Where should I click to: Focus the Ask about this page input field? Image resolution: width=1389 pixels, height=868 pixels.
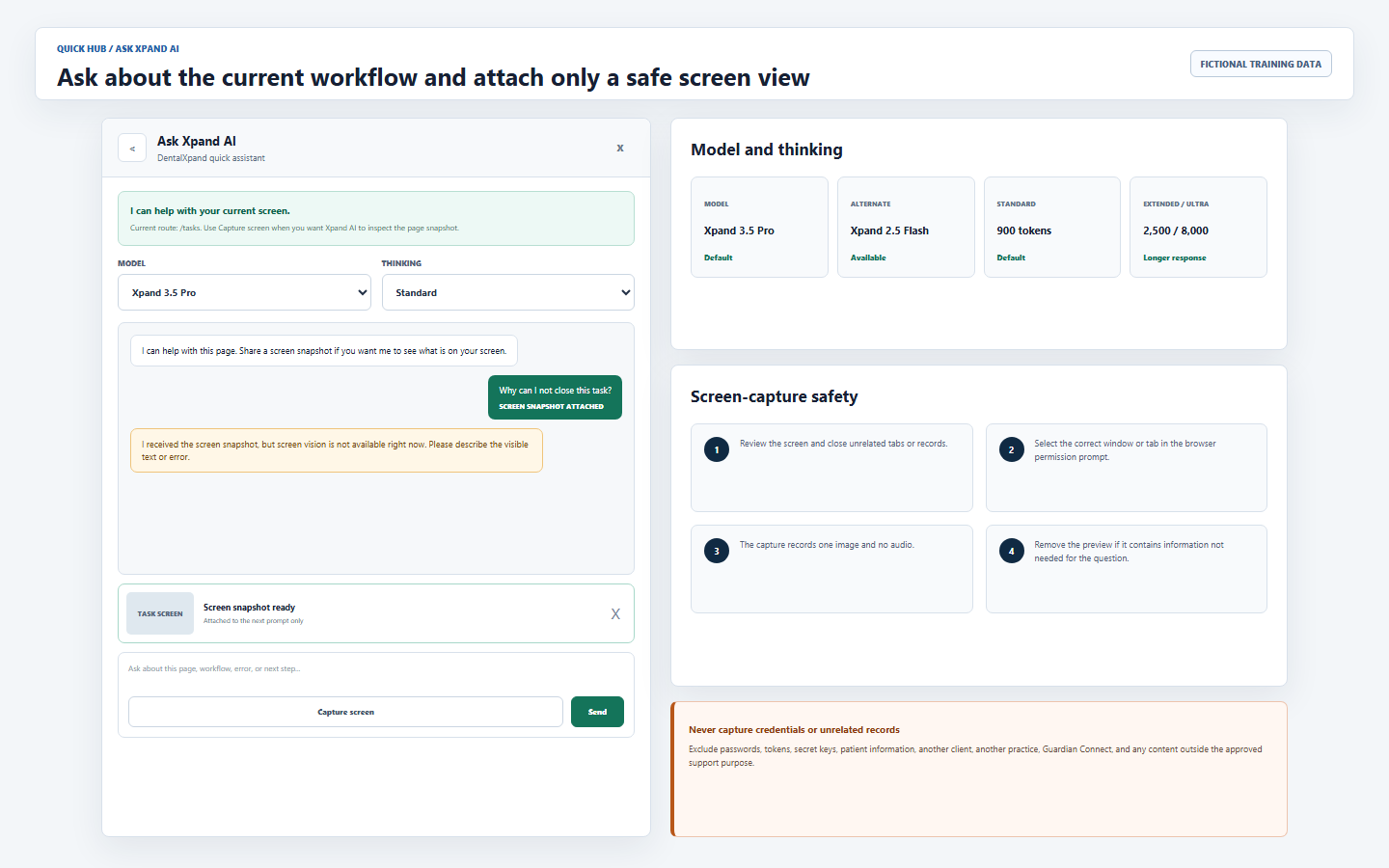pyautogui.click(x=376, y=669)
